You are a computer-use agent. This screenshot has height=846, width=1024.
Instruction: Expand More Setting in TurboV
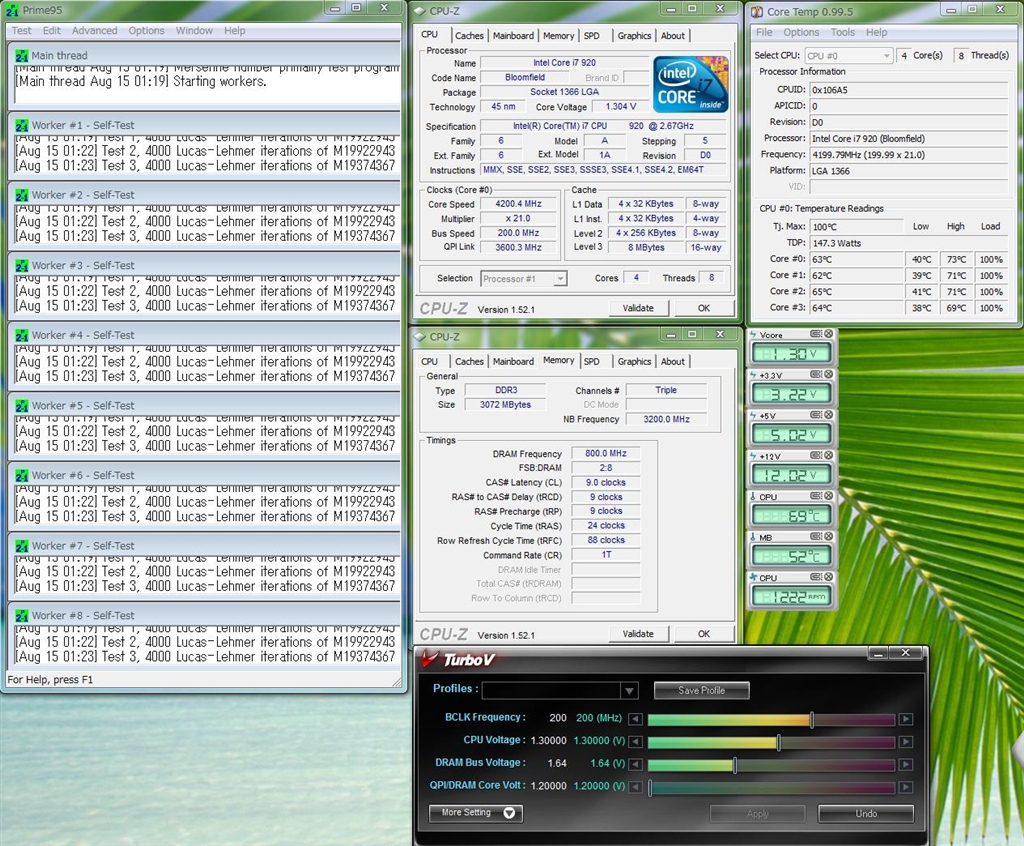[478, 813]
